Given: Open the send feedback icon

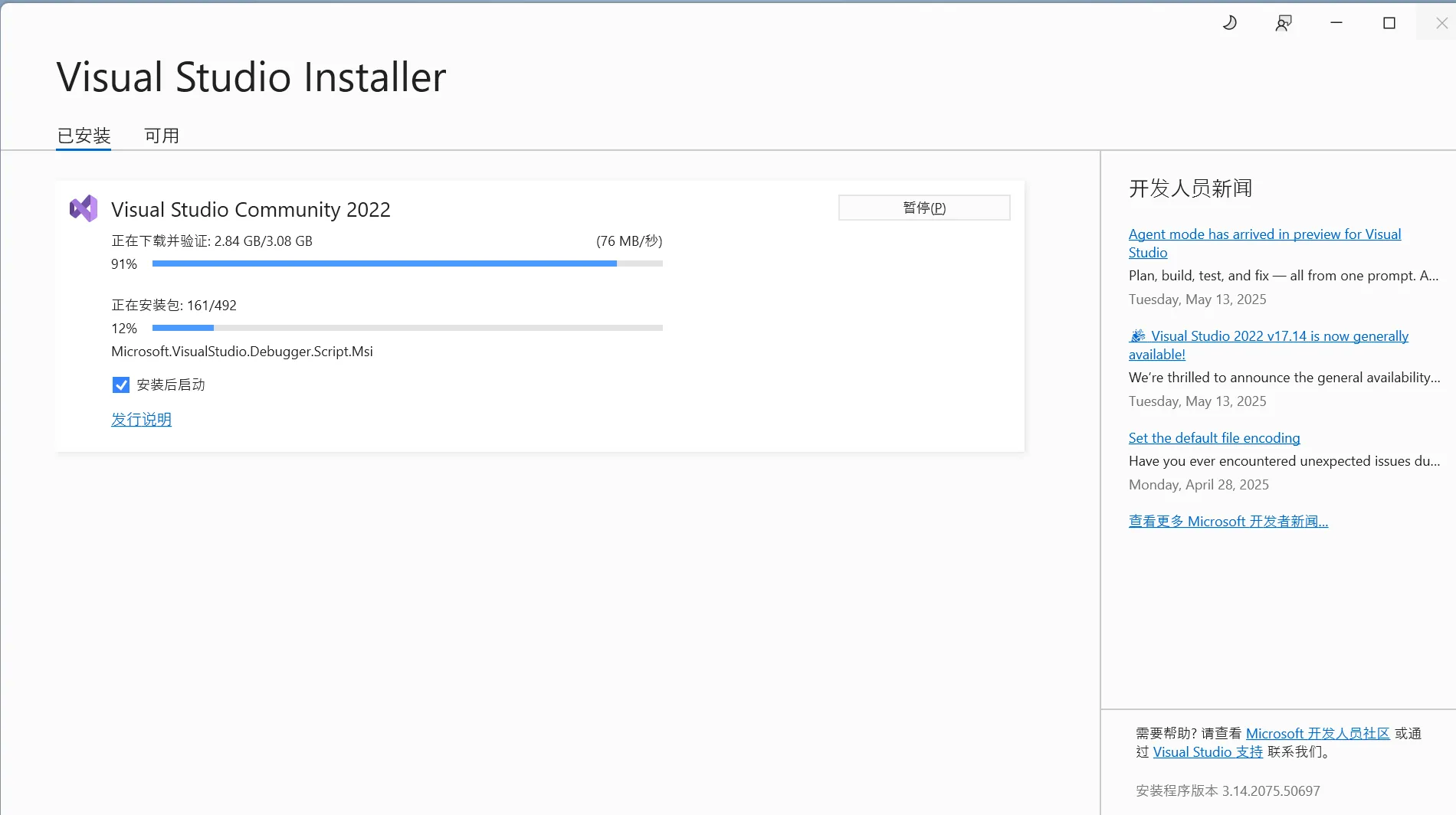Looking at the screenshot, I should click(x=1284, y=23).
